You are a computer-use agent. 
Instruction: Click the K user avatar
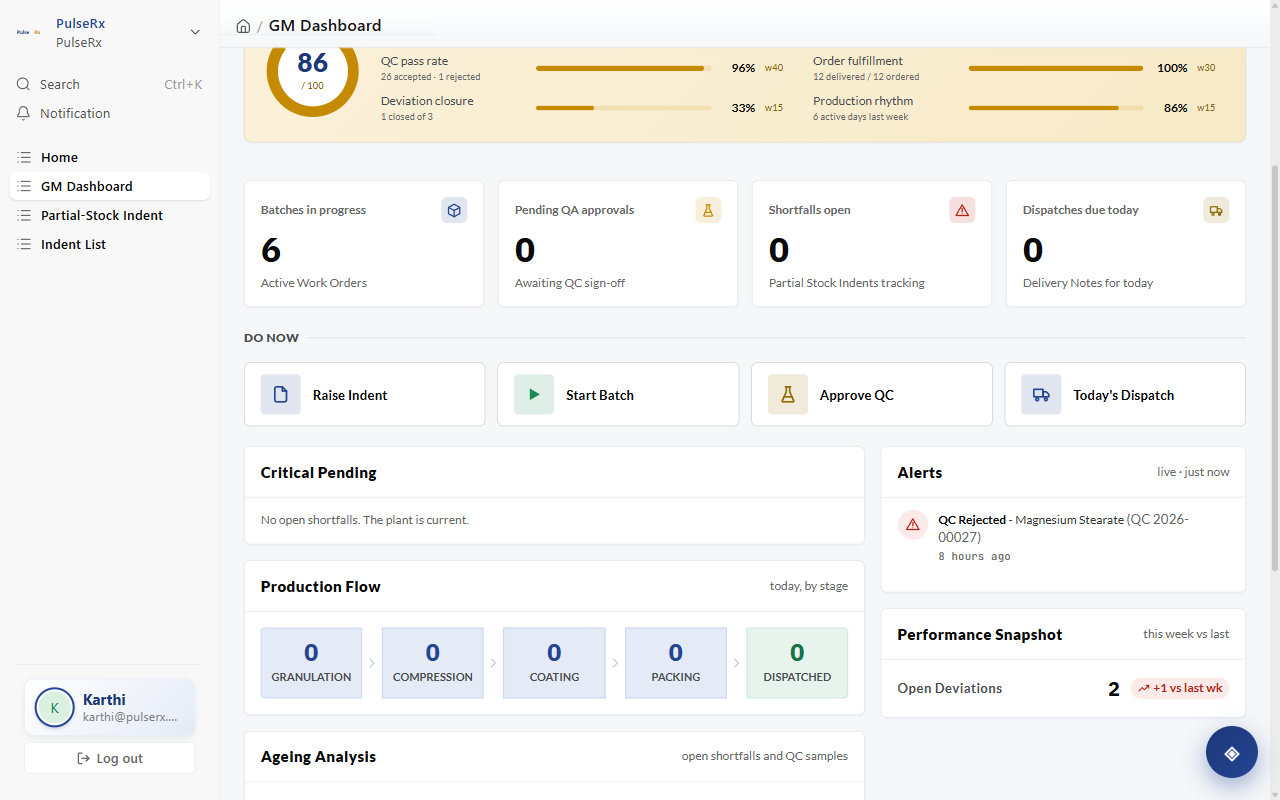click(54, 707)
